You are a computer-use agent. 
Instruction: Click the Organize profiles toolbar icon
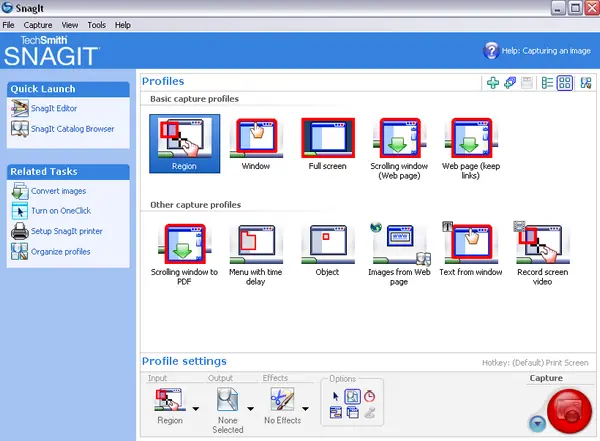585,83
